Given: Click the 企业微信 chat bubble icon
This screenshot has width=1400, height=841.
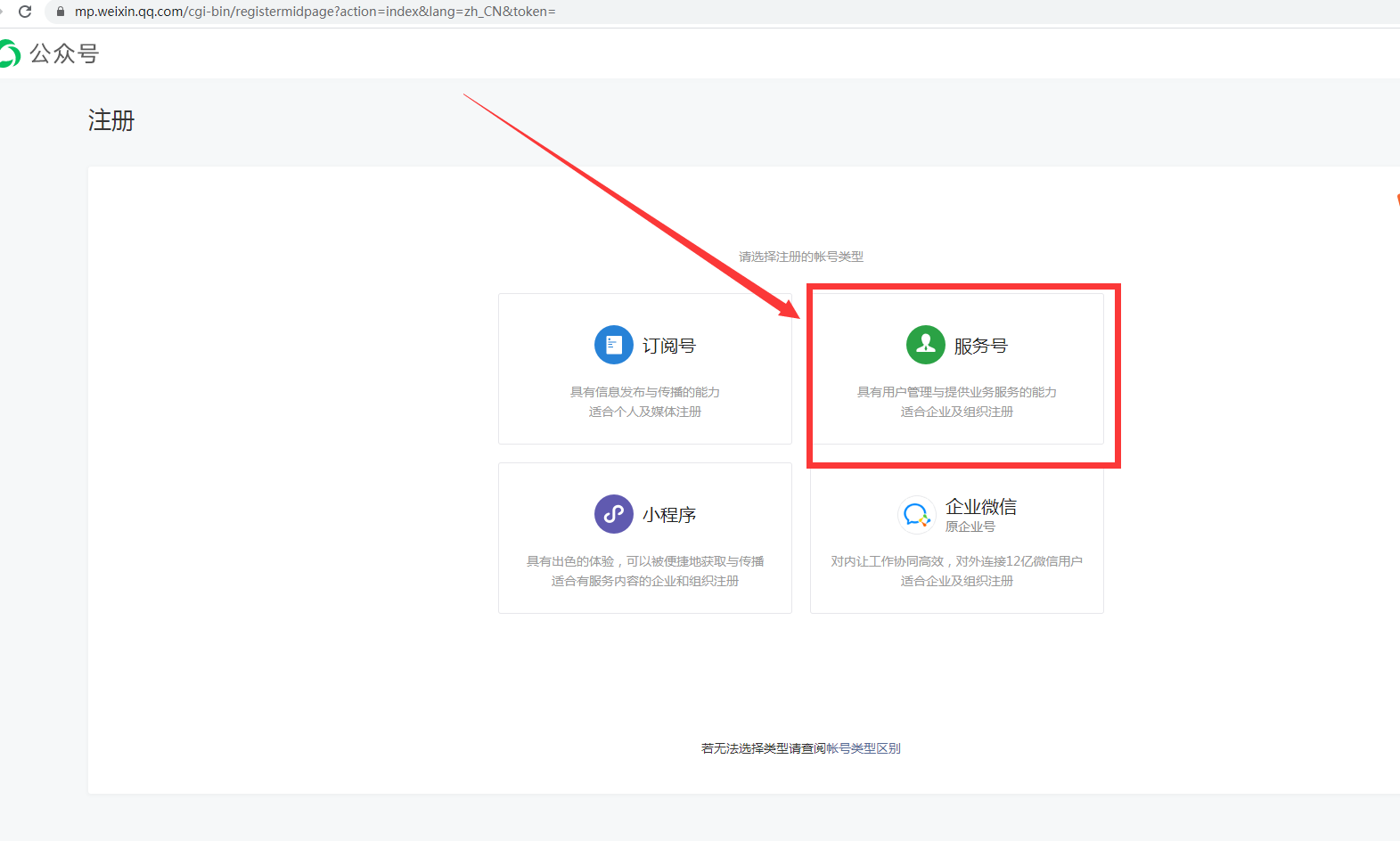Looking at the screenshot, I should click(916, 514).
